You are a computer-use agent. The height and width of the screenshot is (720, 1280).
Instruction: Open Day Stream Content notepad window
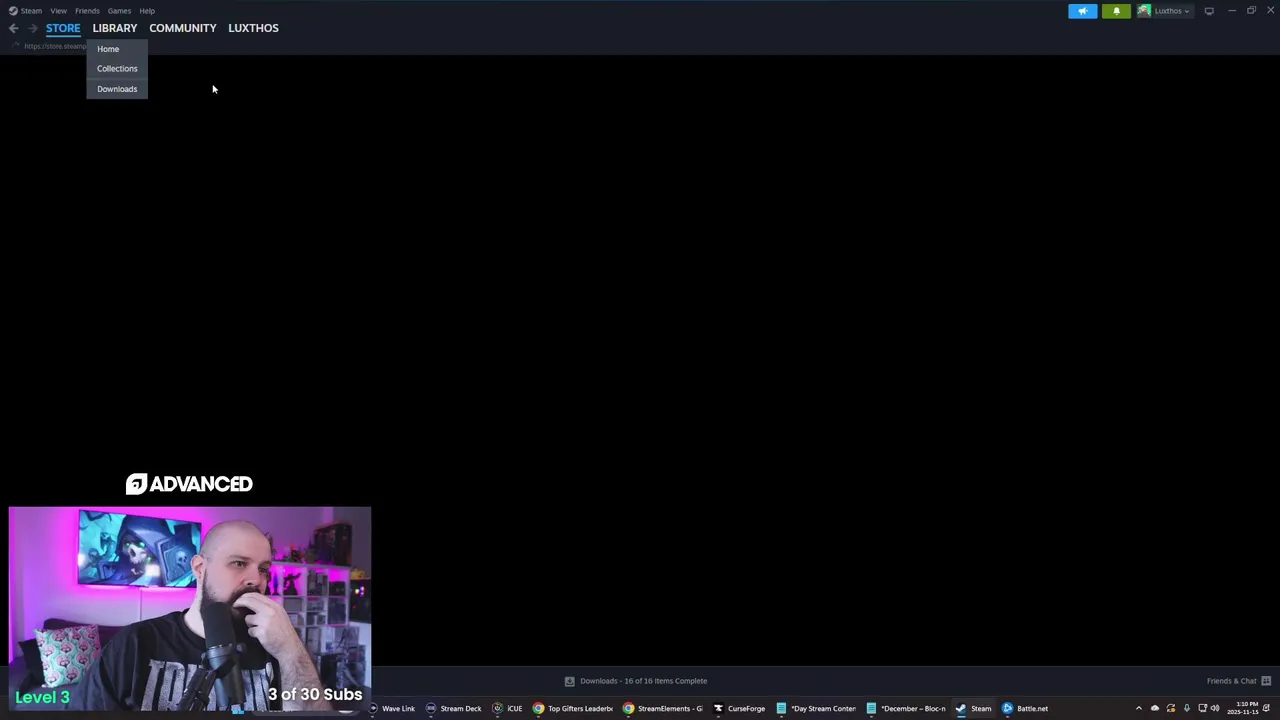816,709
